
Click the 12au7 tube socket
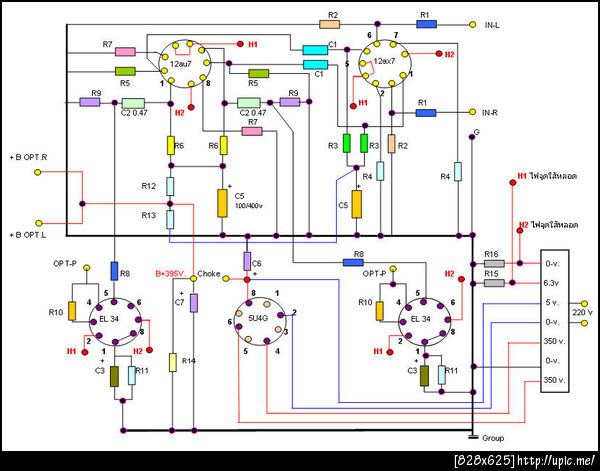coord(185,64)
